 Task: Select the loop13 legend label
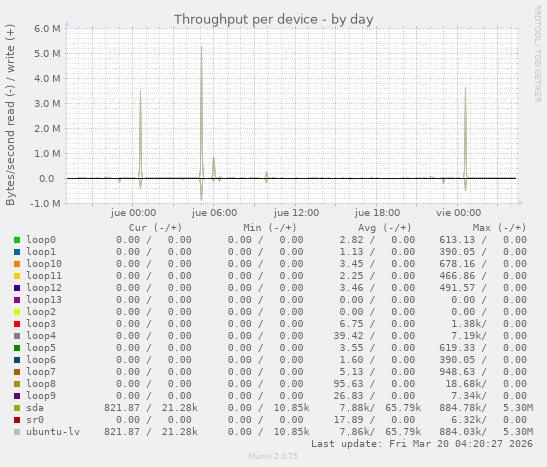44,300
